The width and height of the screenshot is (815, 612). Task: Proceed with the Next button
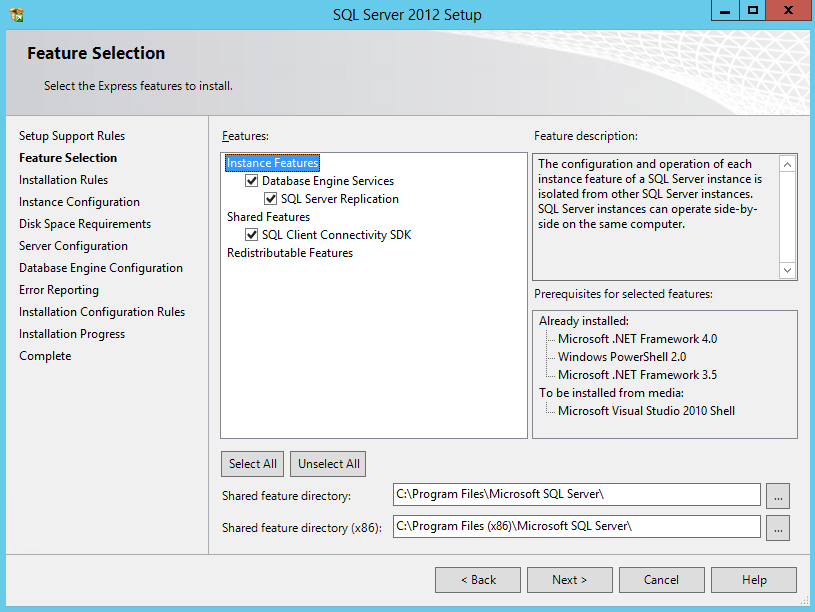tap(569, 580)
